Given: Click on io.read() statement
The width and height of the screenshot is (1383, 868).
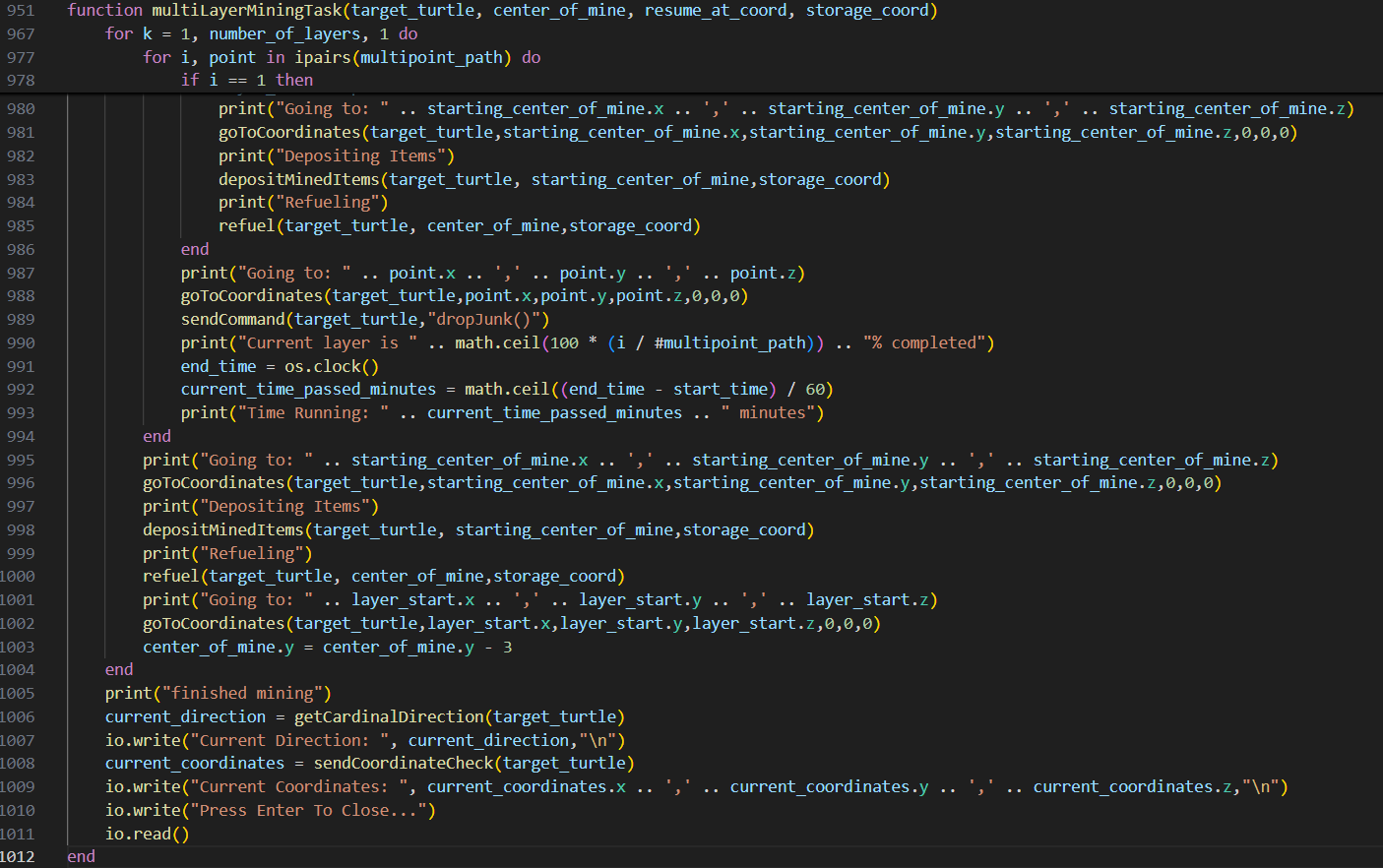Looking at the screenshot, I should click(147, 835).
